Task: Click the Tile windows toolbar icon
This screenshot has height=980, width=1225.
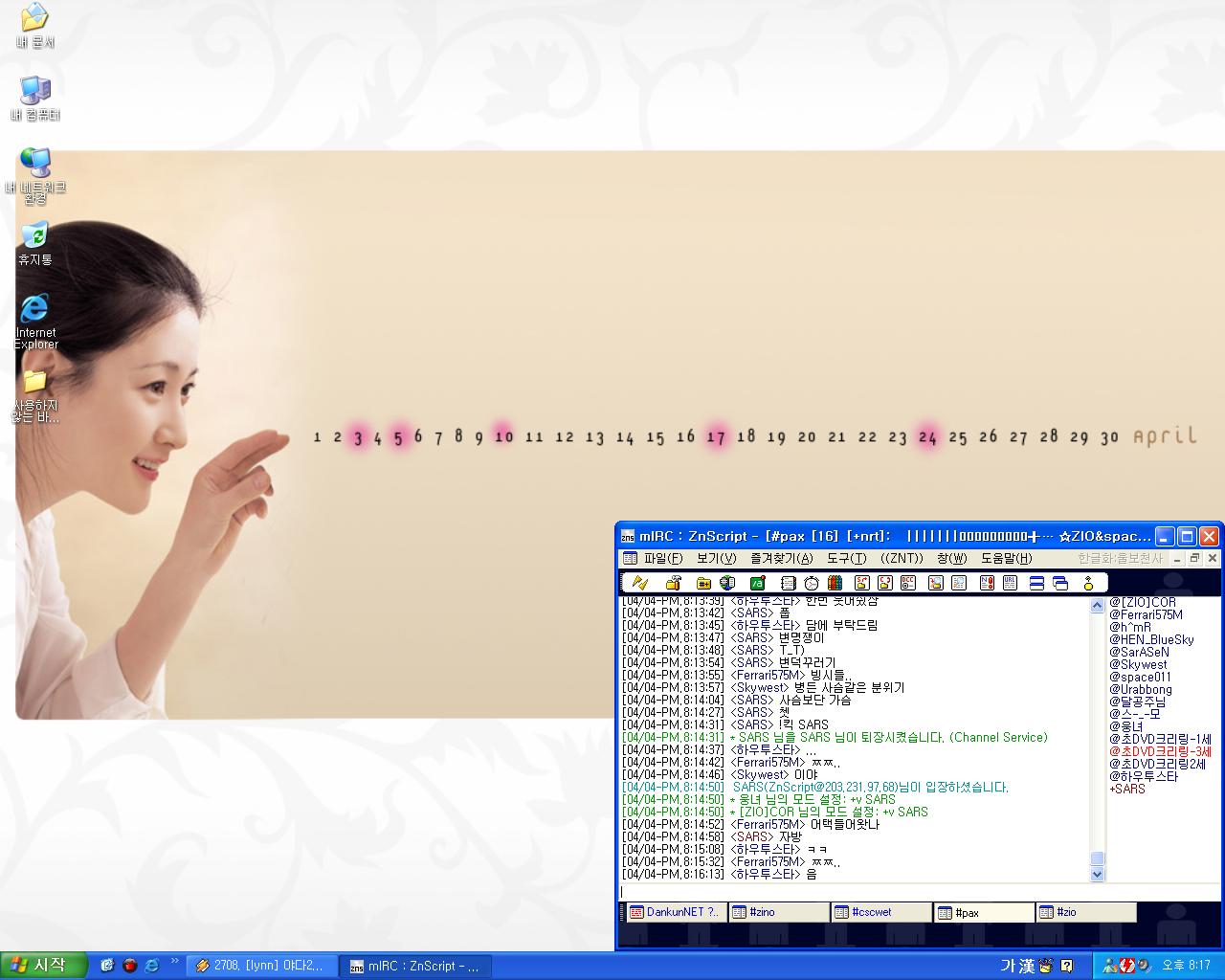Action: [1036, 583]
